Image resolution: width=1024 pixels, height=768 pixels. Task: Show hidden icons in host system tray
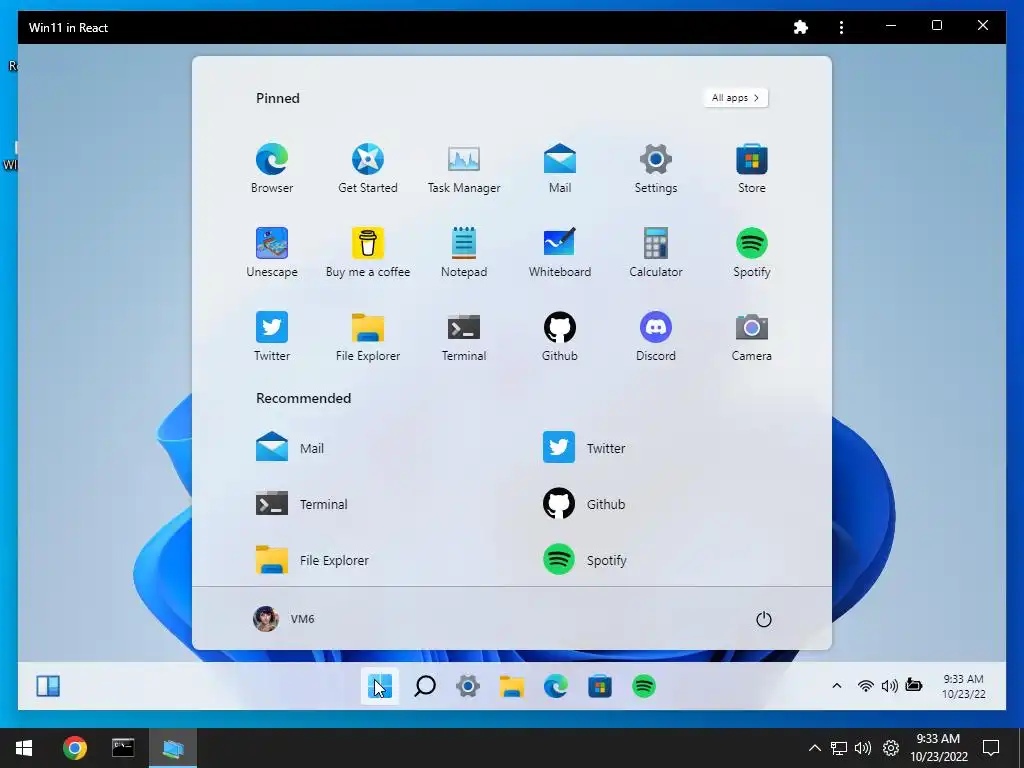[814, 748]
